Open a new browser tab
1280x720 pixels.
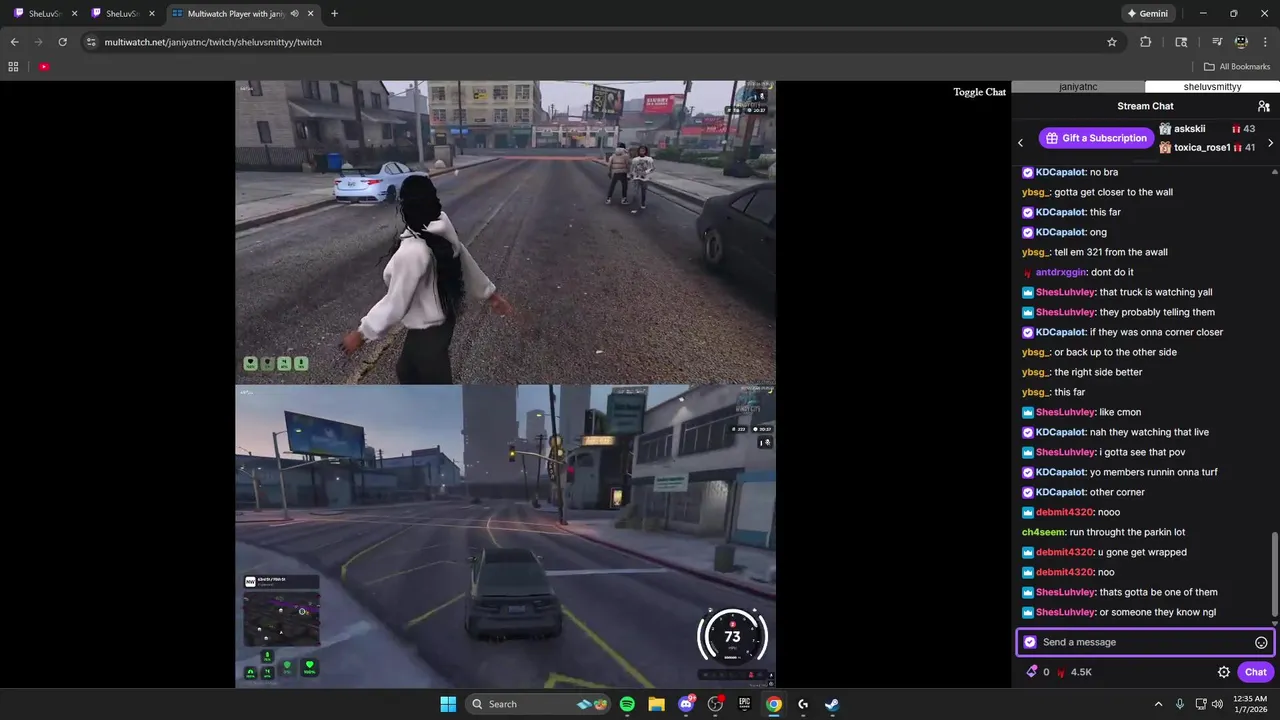(334, 14)
